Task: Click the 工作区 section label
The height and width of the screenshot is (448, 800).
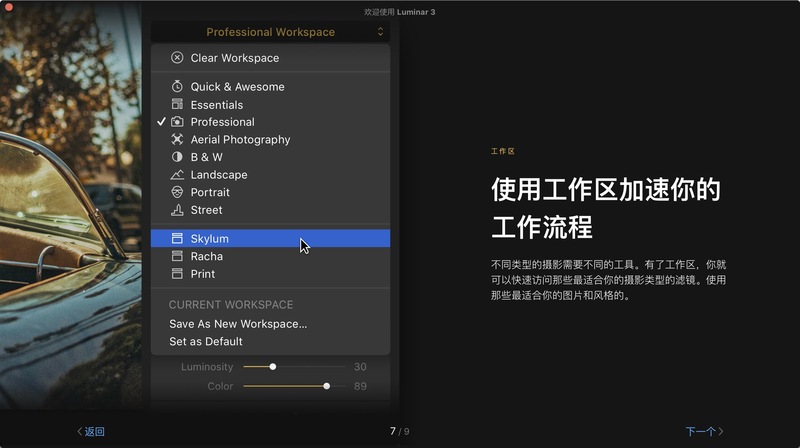Action: pos(503,151)
